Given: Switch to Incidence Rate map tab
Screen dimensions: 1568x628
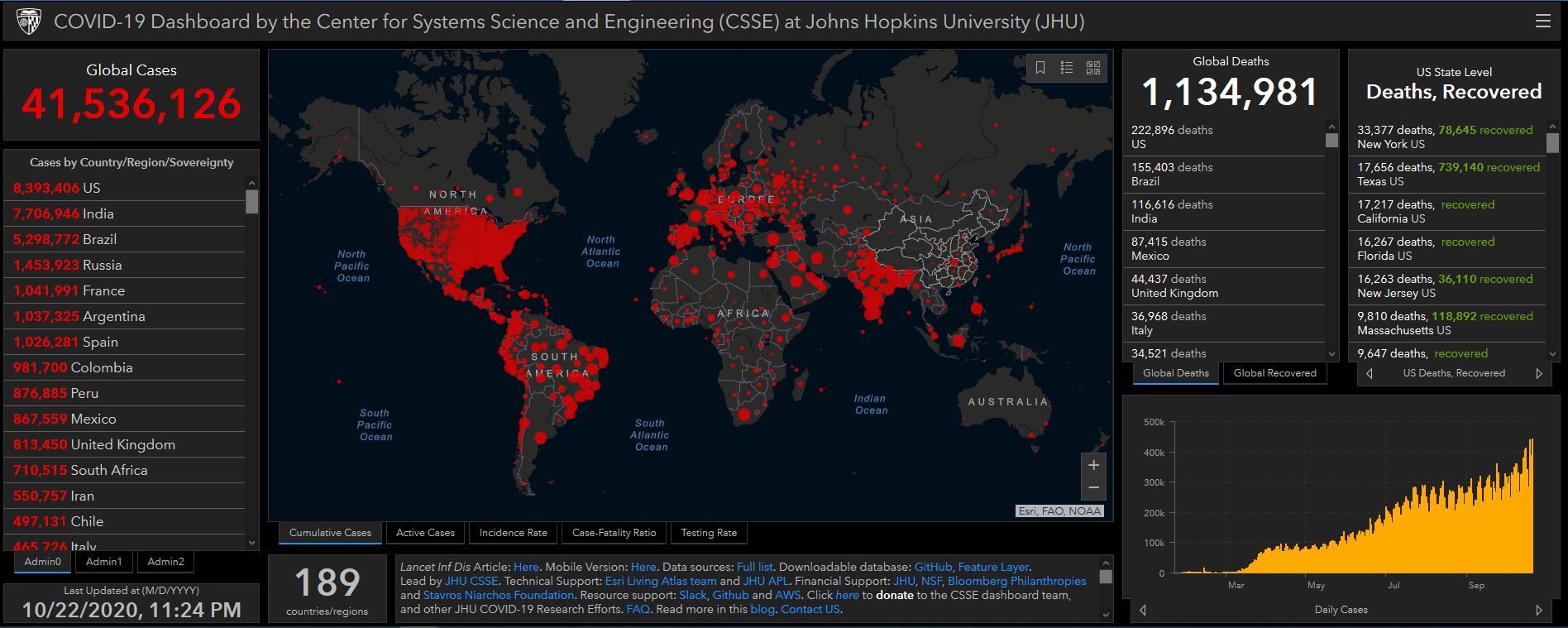Looking at the screenshot, I should [x=514, y=533].
